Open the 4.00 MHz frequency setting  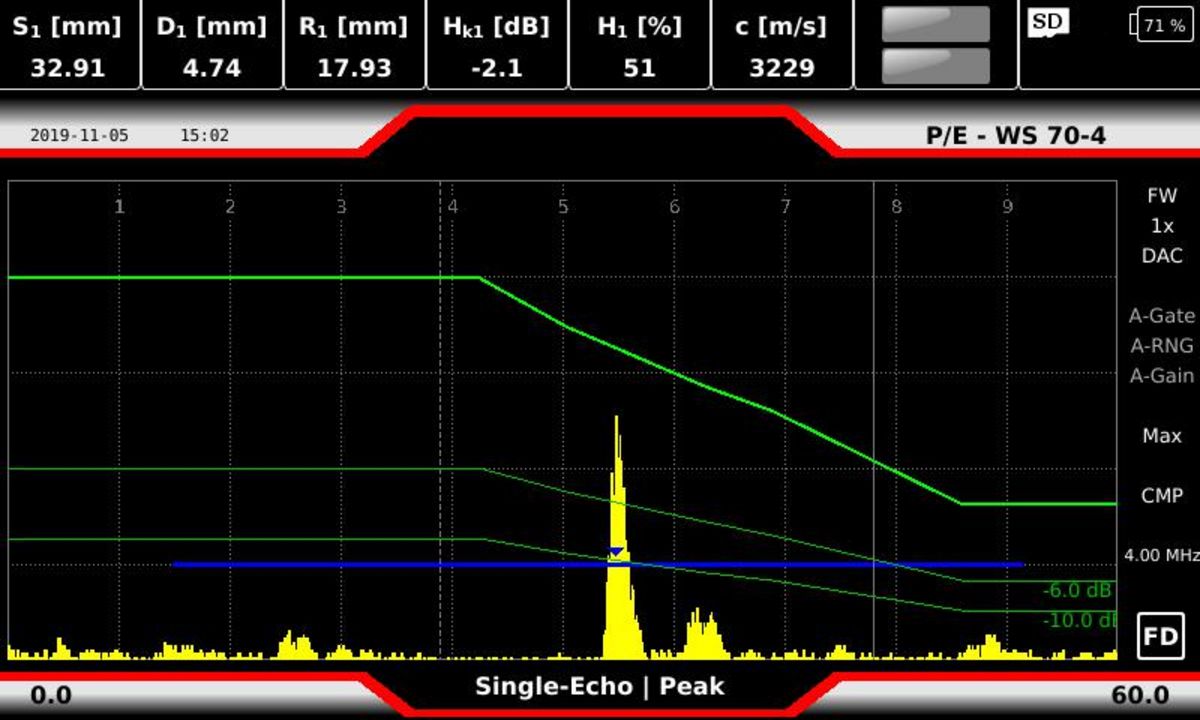click(x=1160, y=552)
